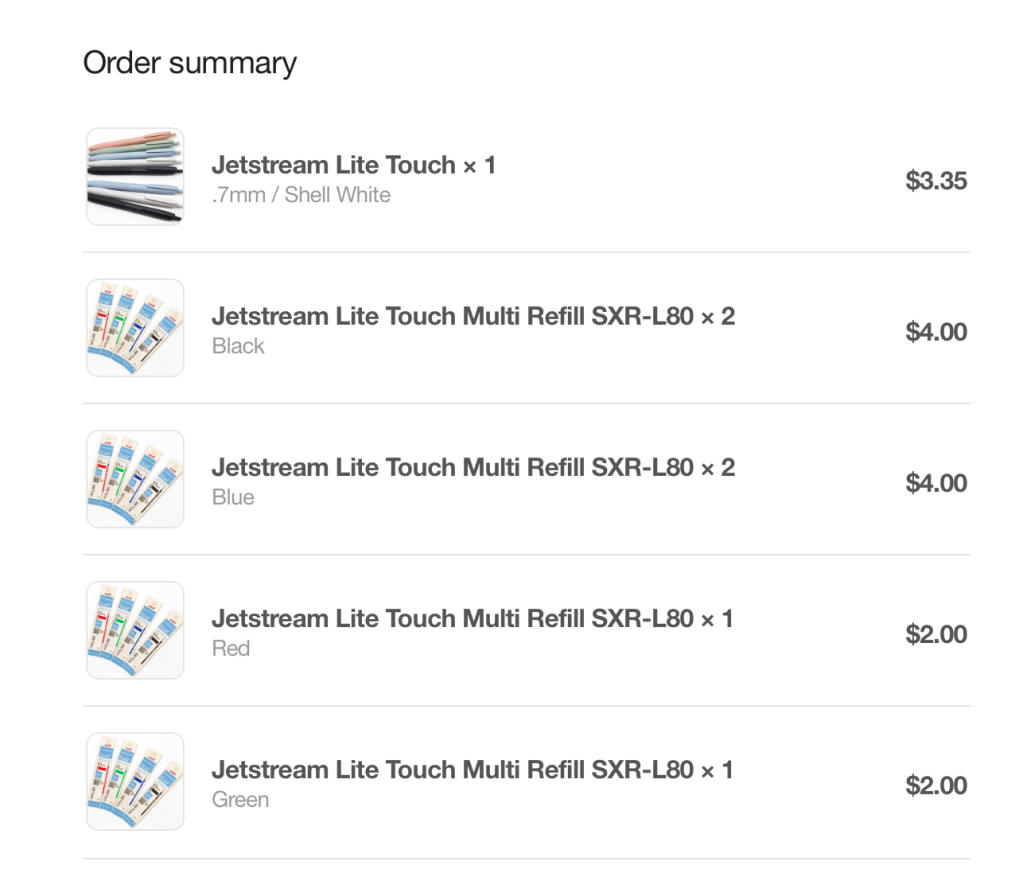Click the Blue variant label
The image size is (1023, 869).
click(233, 497)
